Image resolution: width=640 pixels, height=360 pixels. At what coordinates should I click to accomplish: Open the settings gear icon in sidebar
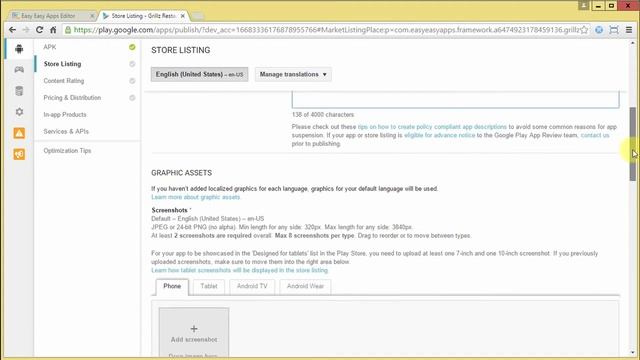[19, 111]
